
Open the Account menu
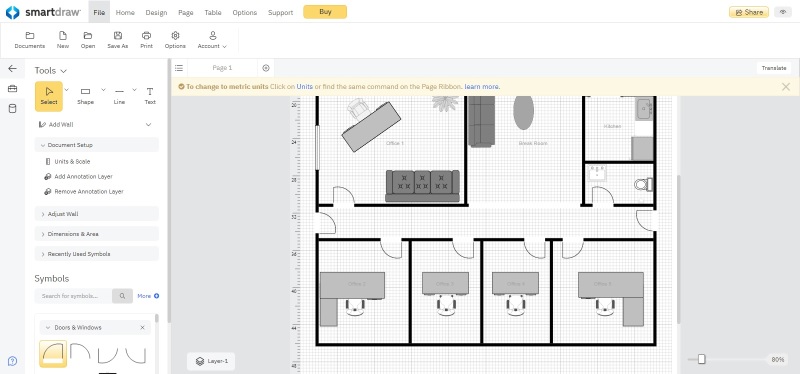point(212,40)
